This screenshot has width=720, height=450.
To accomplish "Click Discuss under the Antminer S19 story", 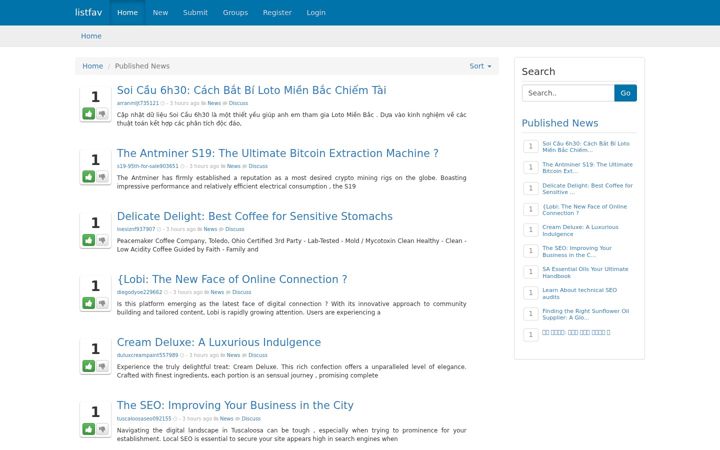I will click(258, 166).
